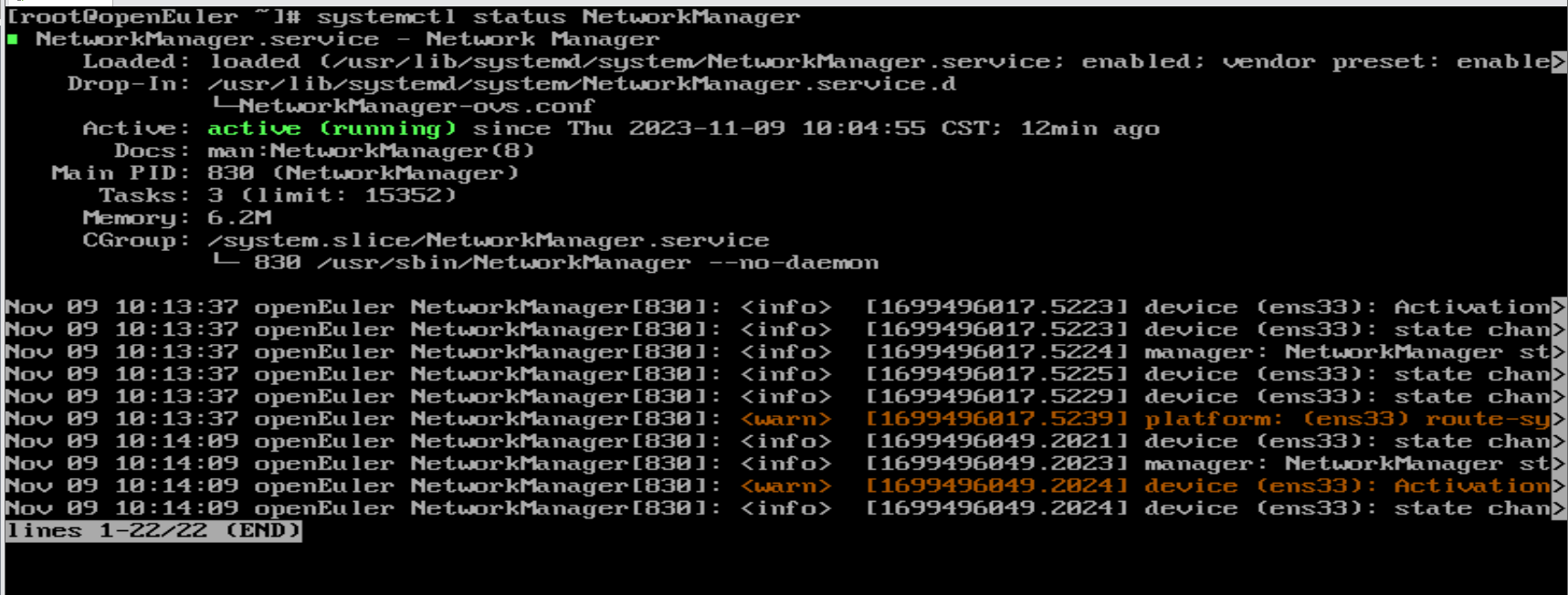
Task: Click the CGroup path /system.slice/NetworkManager.service
Action: click(488, 240)
